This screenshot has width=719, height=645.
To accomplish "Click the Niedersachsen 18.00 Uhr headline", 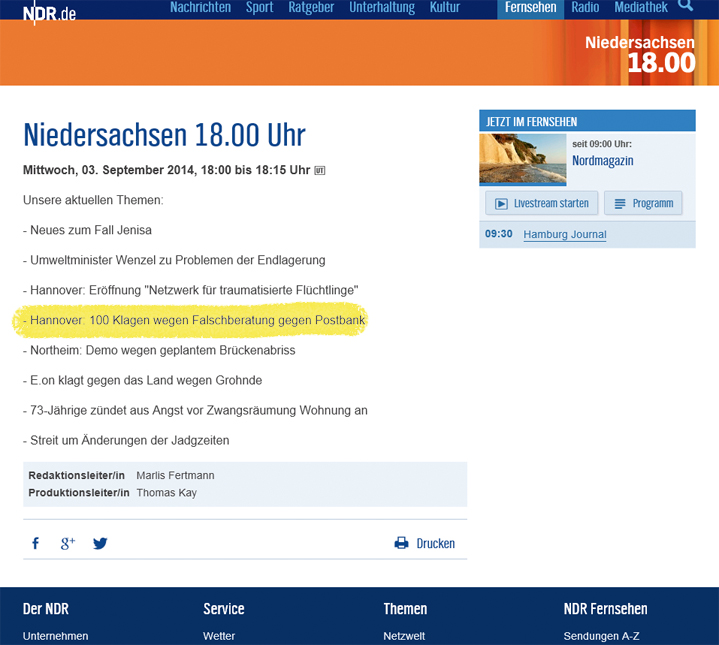I will click(164, 135).
